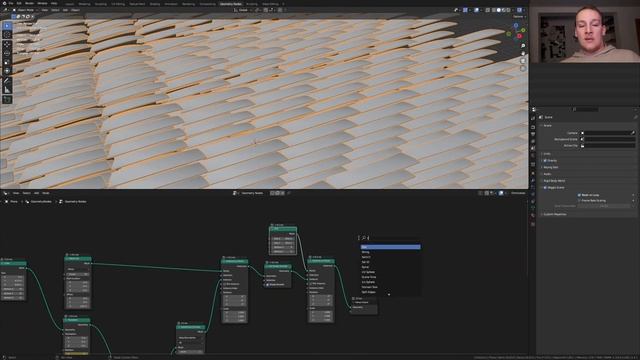Click the red X axis gizmo
640x360 pixels.
click(520, 36)
